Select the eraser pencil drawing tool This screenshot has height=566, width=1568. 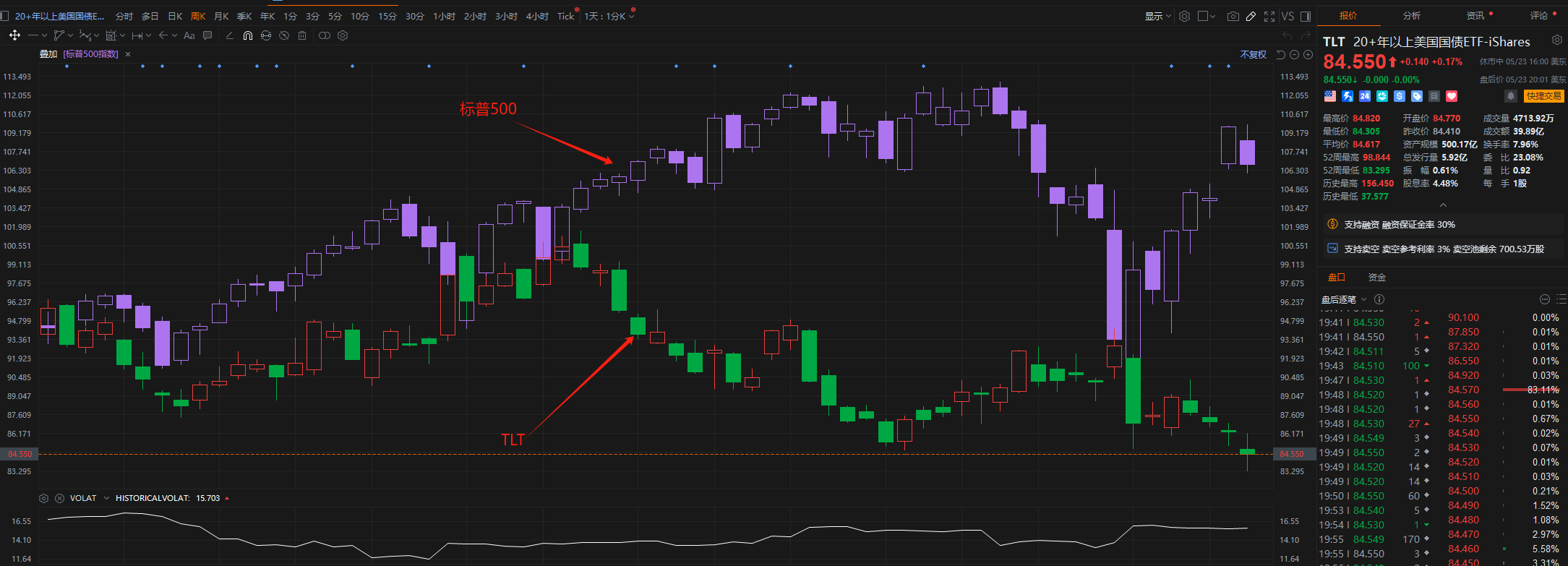(x=230, y=35)
